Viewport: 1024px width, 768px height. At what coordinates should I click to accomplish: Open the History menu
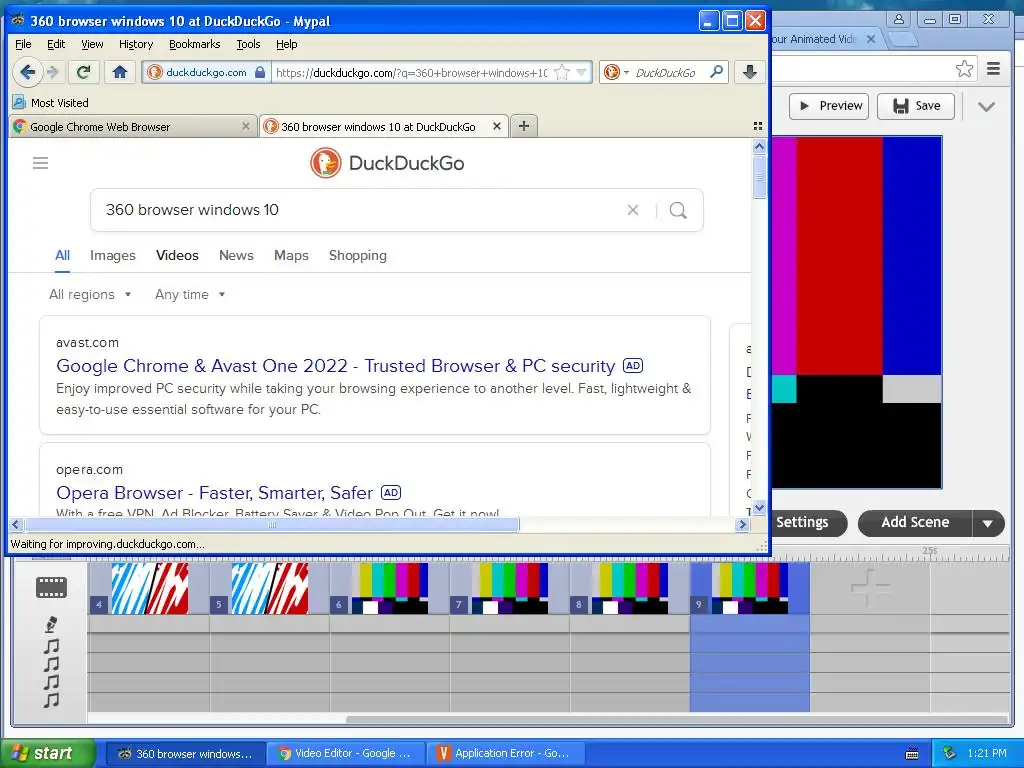[136, 44]
